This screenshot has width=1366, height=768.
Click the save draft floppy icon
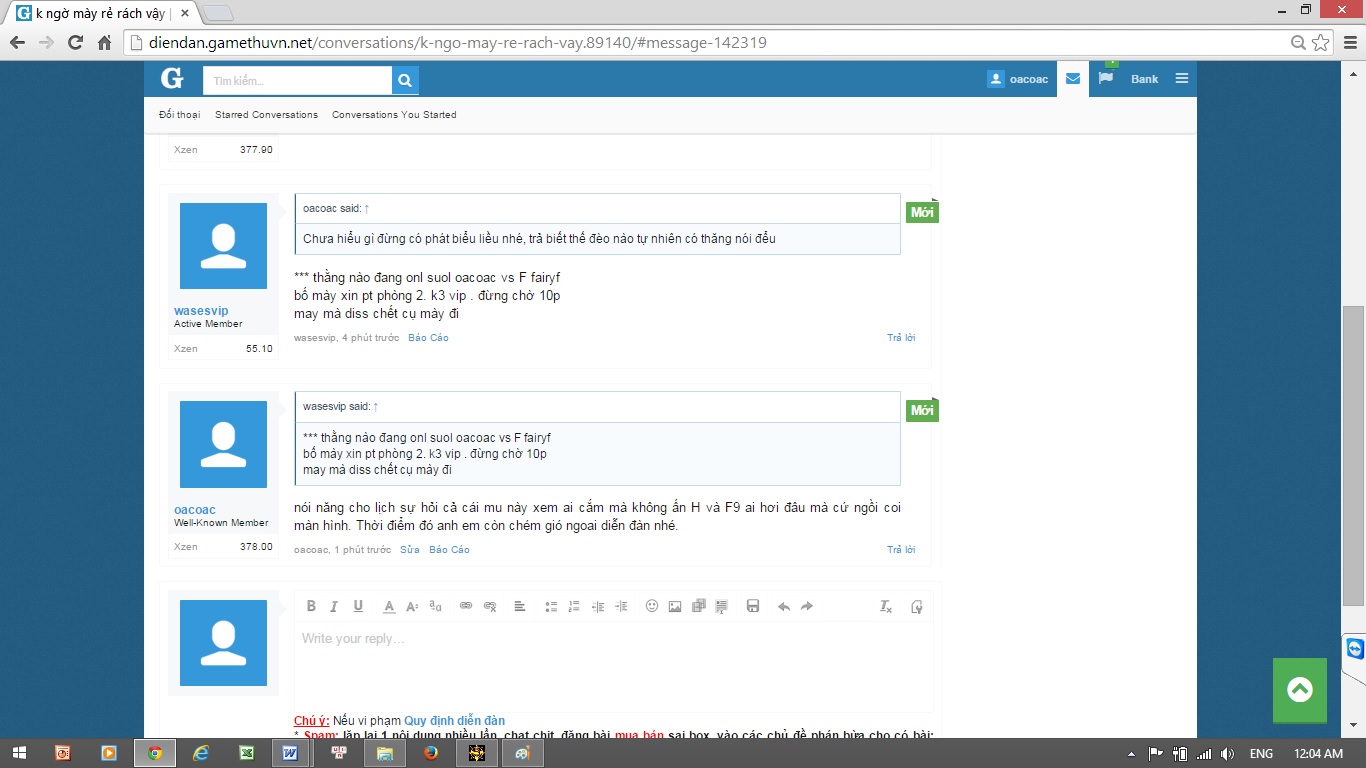tap(753, 606)
